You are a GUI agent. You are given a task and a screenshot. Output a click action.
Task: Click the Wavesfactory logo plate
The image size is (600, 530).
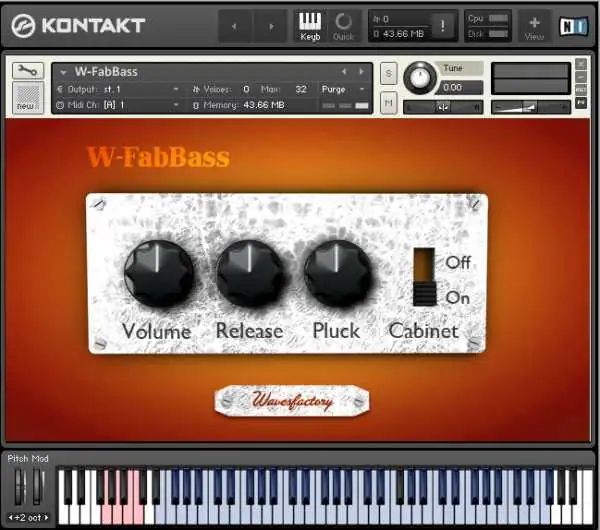[x=292, y=401]
